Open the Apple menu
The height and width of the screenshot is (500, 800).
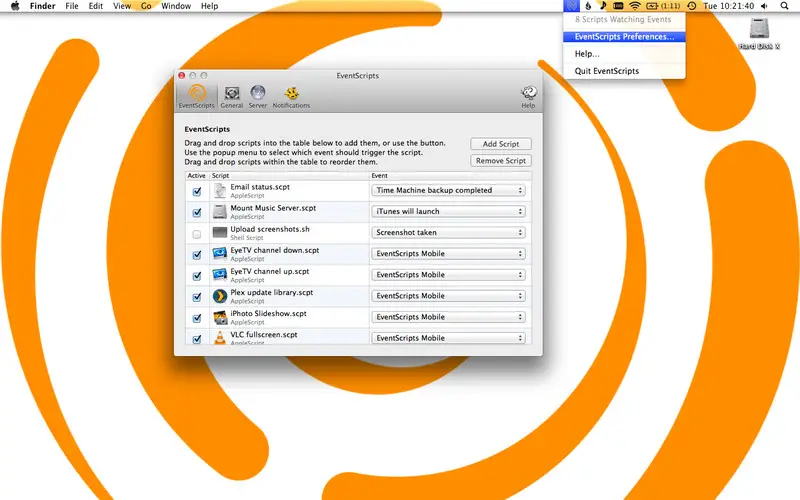(x=15, y=6)
